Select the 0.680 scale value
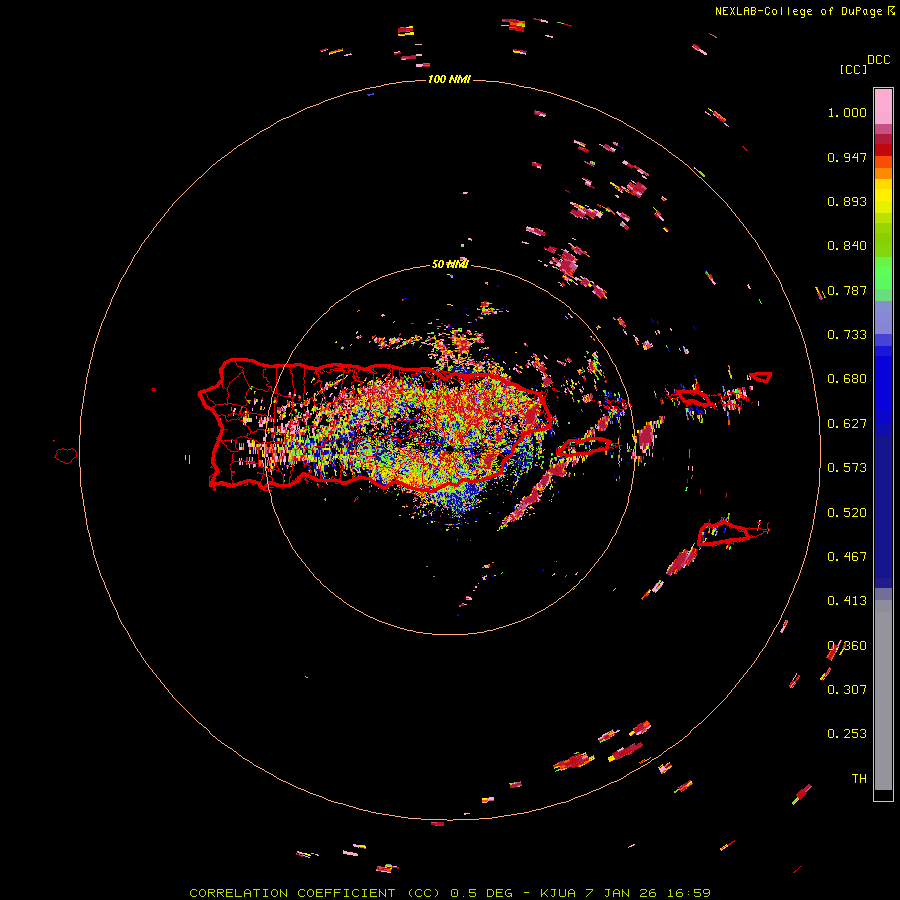This screenshot has width=900, height=900. point(847,379)
